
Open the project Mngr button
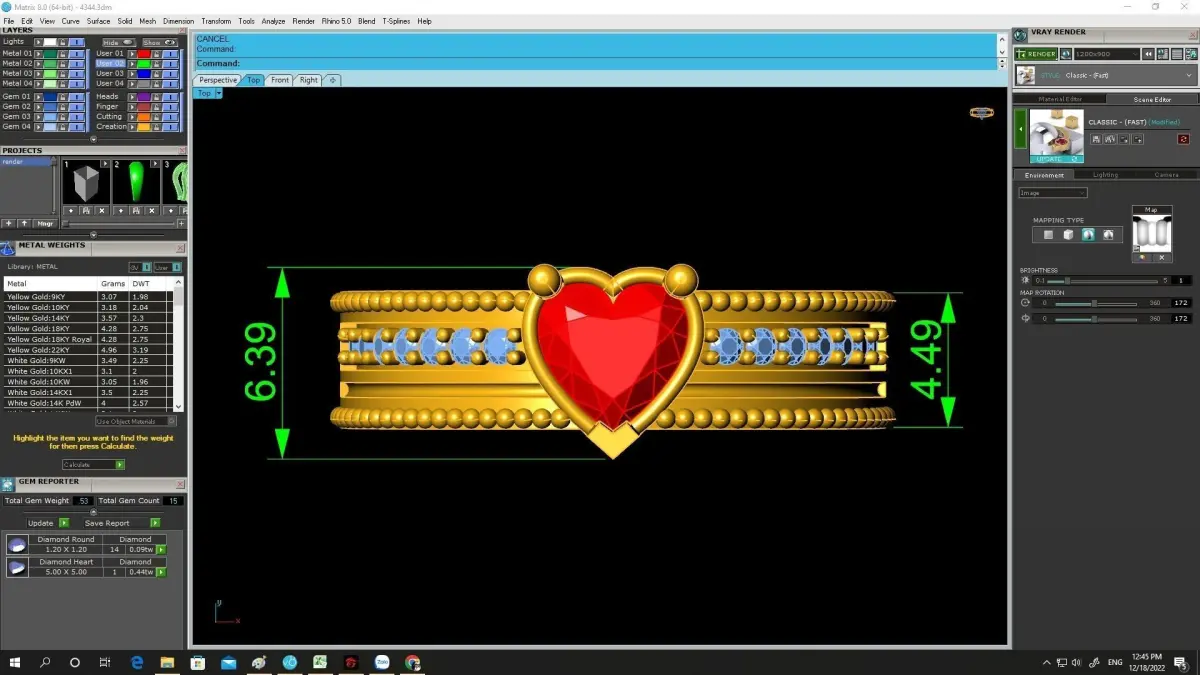(45, 224)
